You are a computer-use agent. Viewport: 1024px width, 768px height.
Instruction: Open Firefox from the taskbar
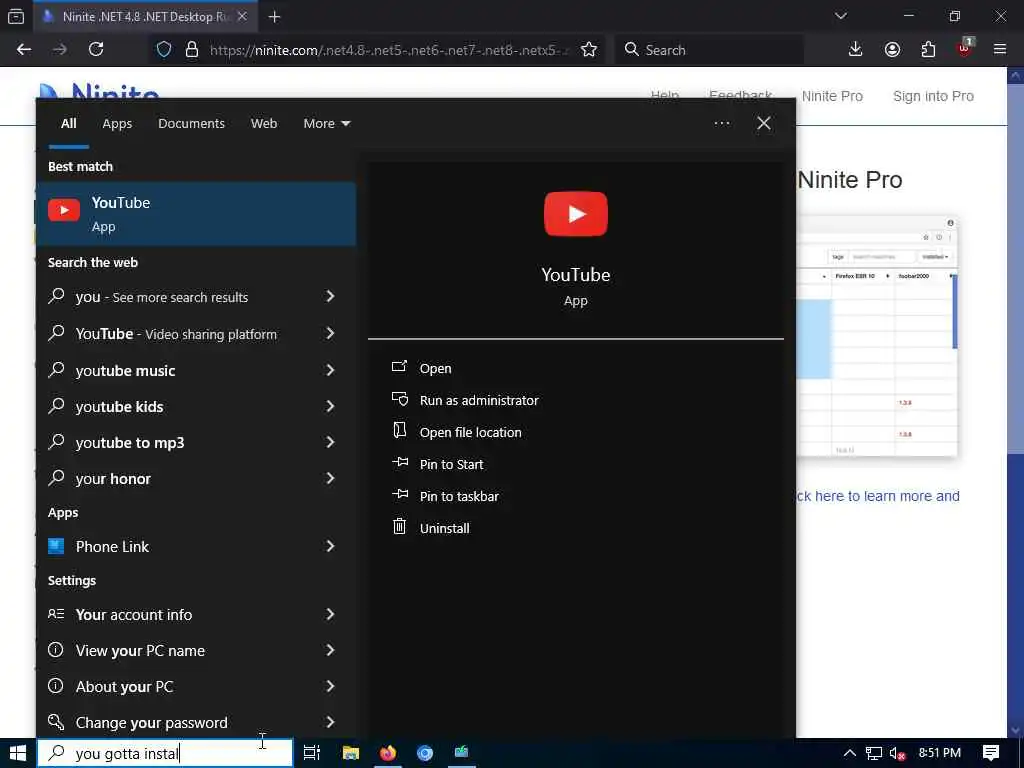(x=388, y=753)
